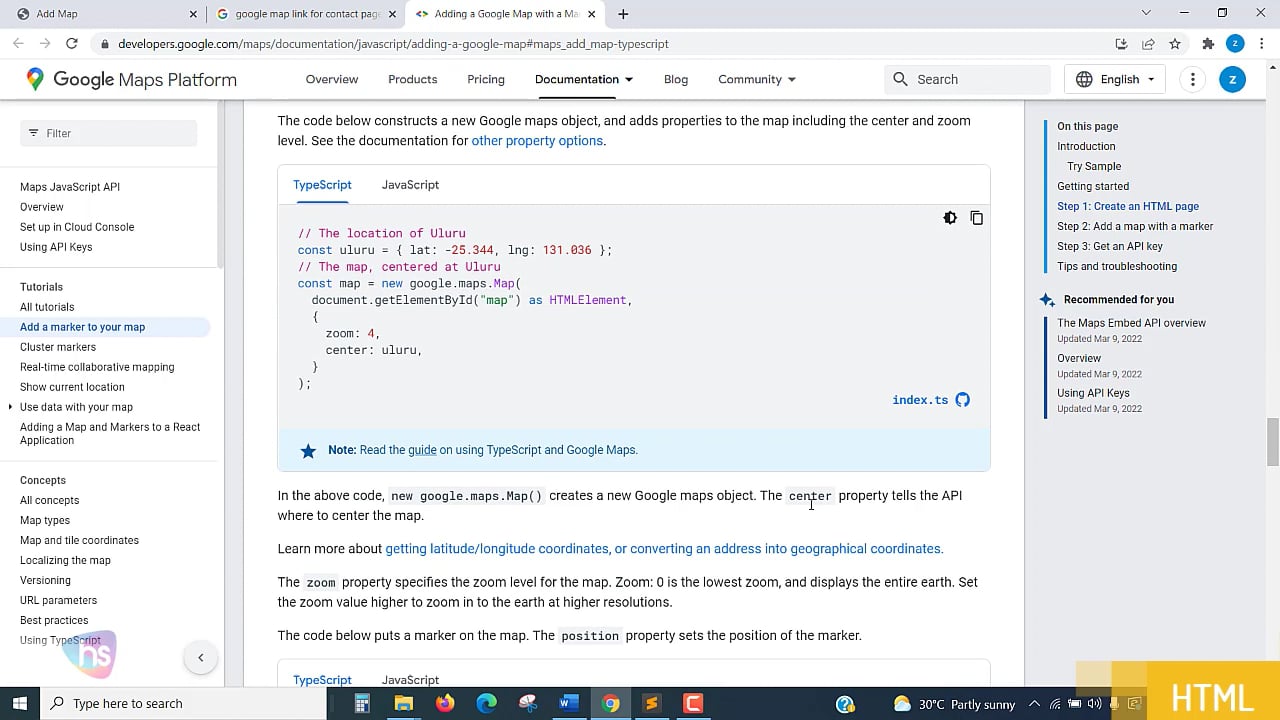Open Chrome tab search dropdown arrow
The image size is (1280, 720).
point(1146,13)
